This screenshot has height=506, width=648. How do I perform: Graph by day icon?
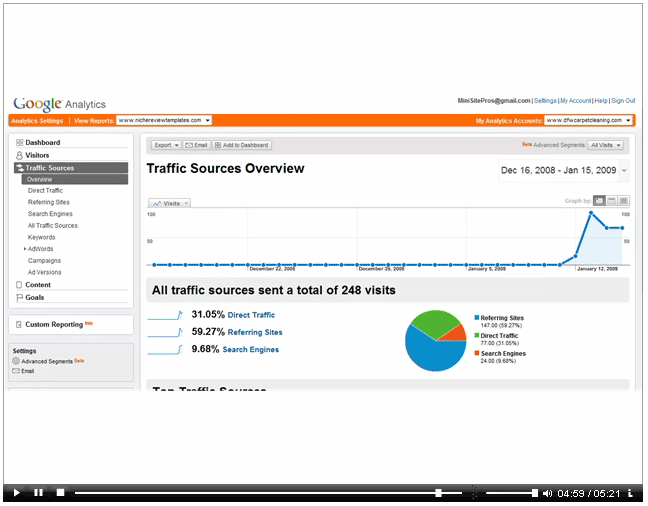(x=599, y=201)
